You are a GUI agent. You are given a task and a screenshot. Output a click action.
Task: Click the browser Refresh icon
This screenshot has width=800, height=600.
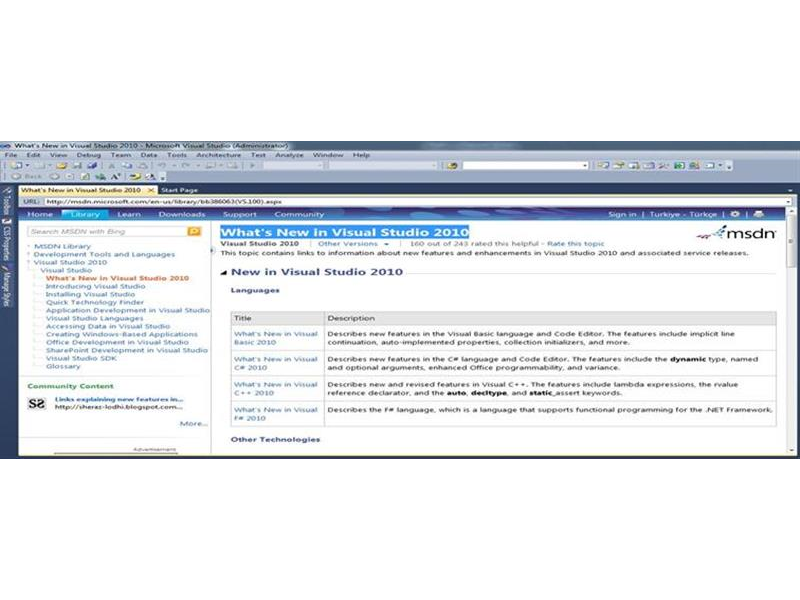click(85, 177)
